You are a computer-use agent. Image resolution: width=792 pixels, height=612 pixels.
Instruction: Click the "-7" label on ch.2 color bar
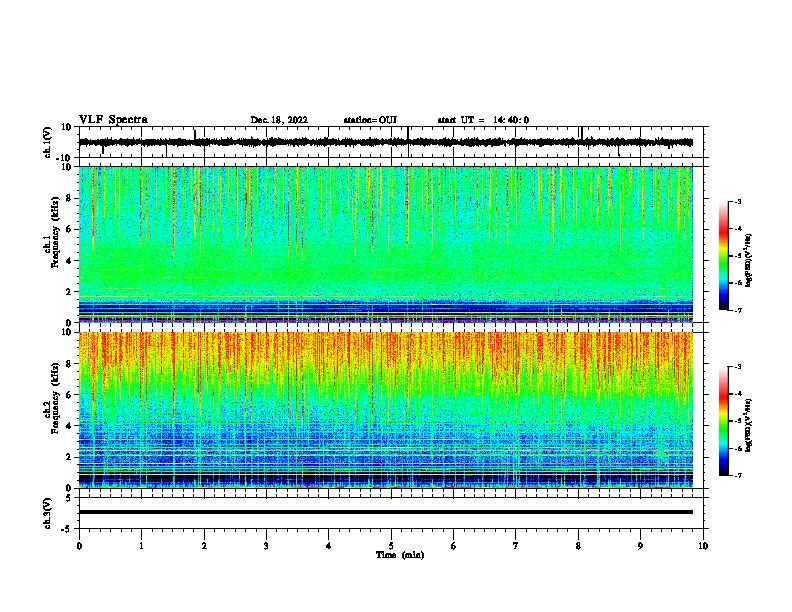click(x=737, y=476)
